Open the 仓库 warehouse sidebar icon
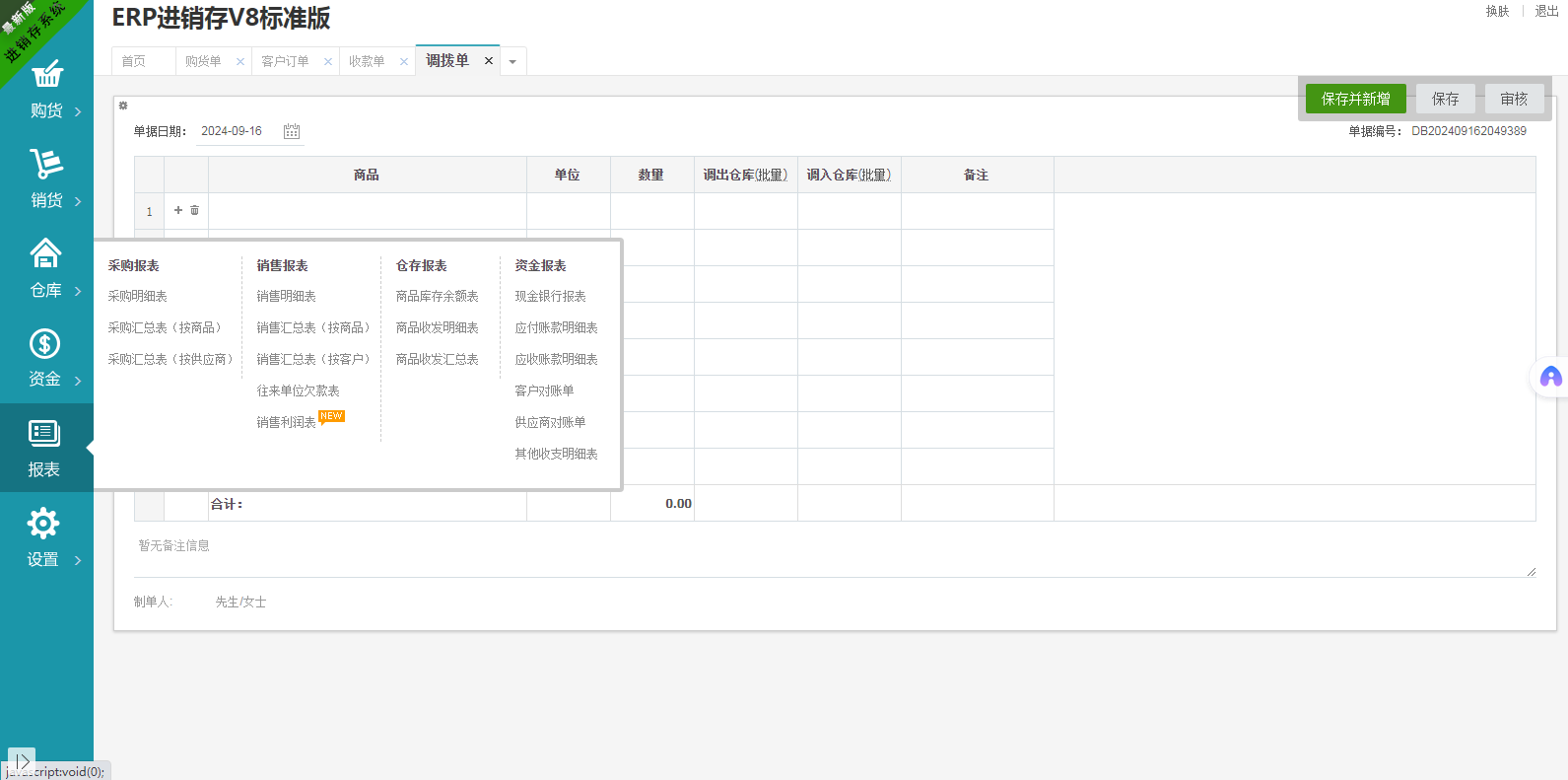Screen dimensions: 1568x780 coord(45,254)
